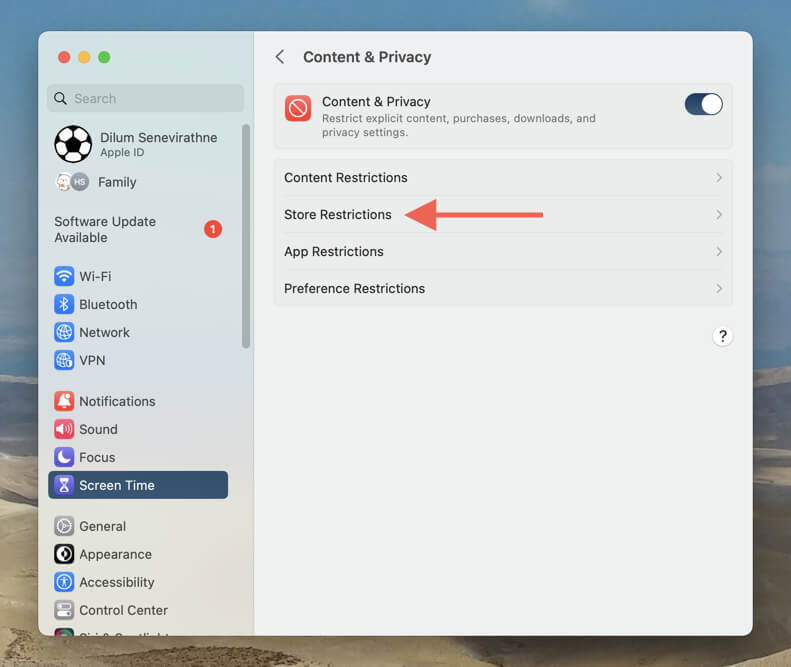Select Screen Time label in the sidebar
Screen dimensions: 791x667
coord(117,485)
